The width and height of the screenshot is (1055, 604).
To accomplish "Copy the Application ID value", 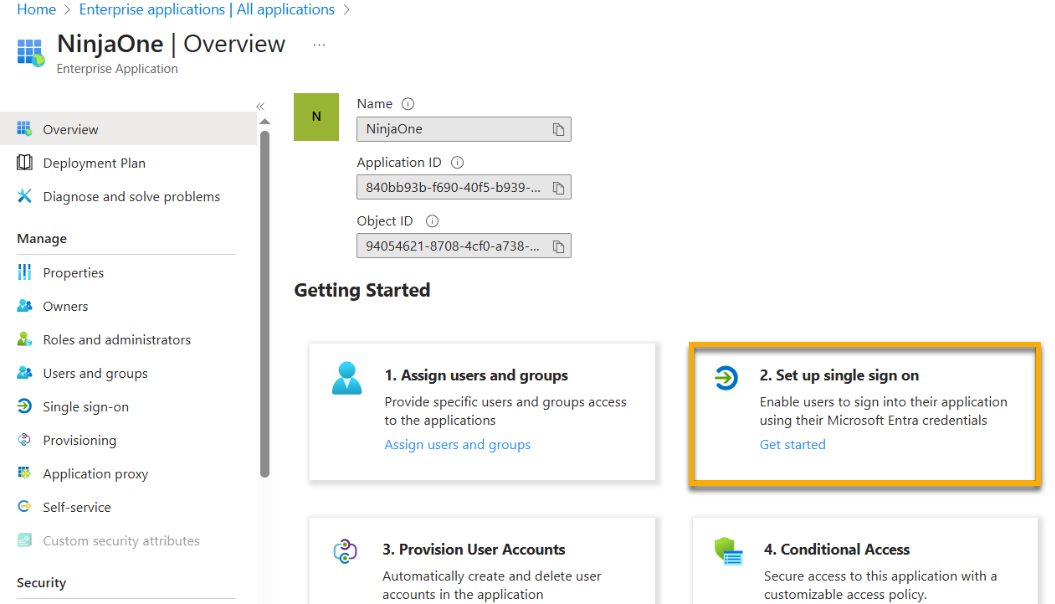I will (559, 187).
